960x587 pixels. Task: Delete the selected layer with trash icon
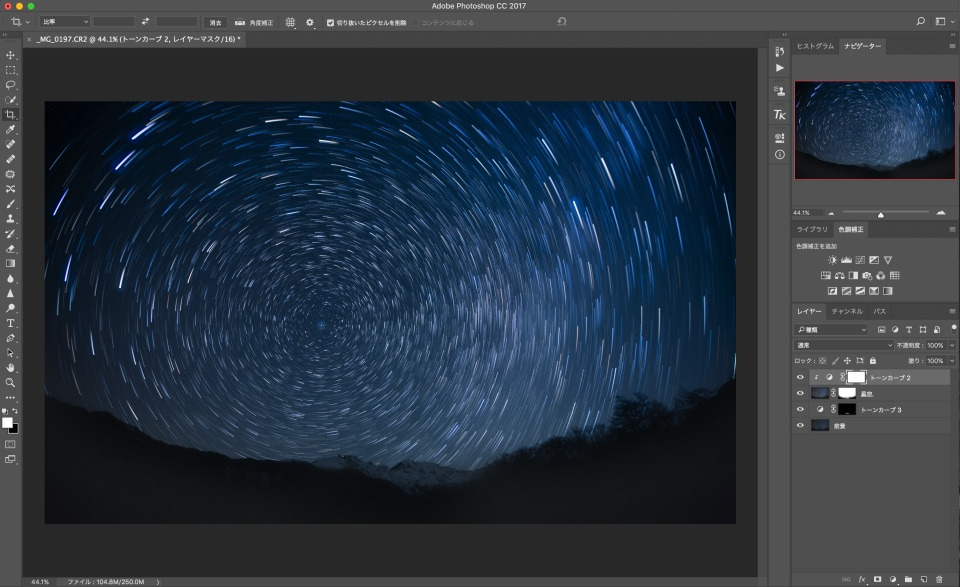[939, 579]
